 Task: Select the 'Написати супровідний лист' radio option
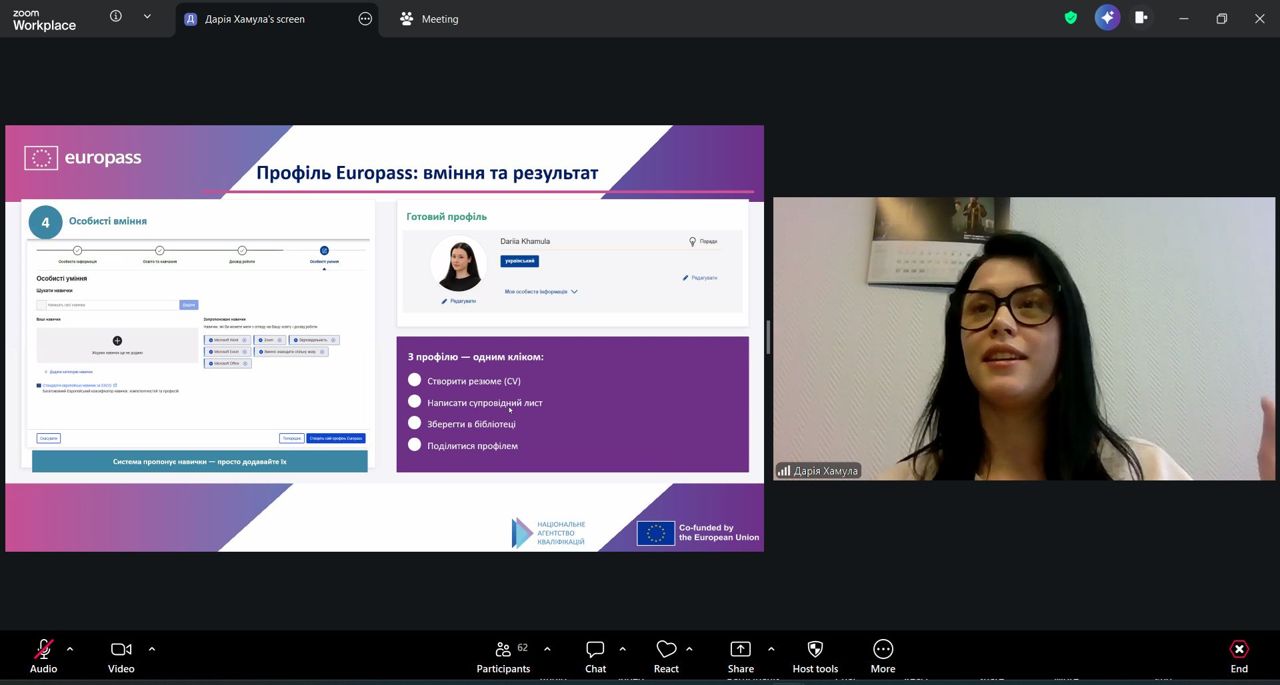coord(415,402)
